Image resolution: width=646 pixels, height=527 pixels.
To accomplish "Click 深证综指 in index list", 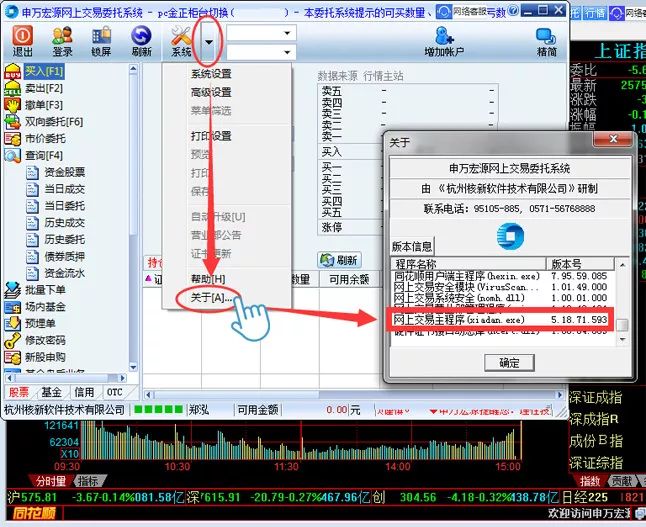I will pyautogui.click(x=596, y=462).
